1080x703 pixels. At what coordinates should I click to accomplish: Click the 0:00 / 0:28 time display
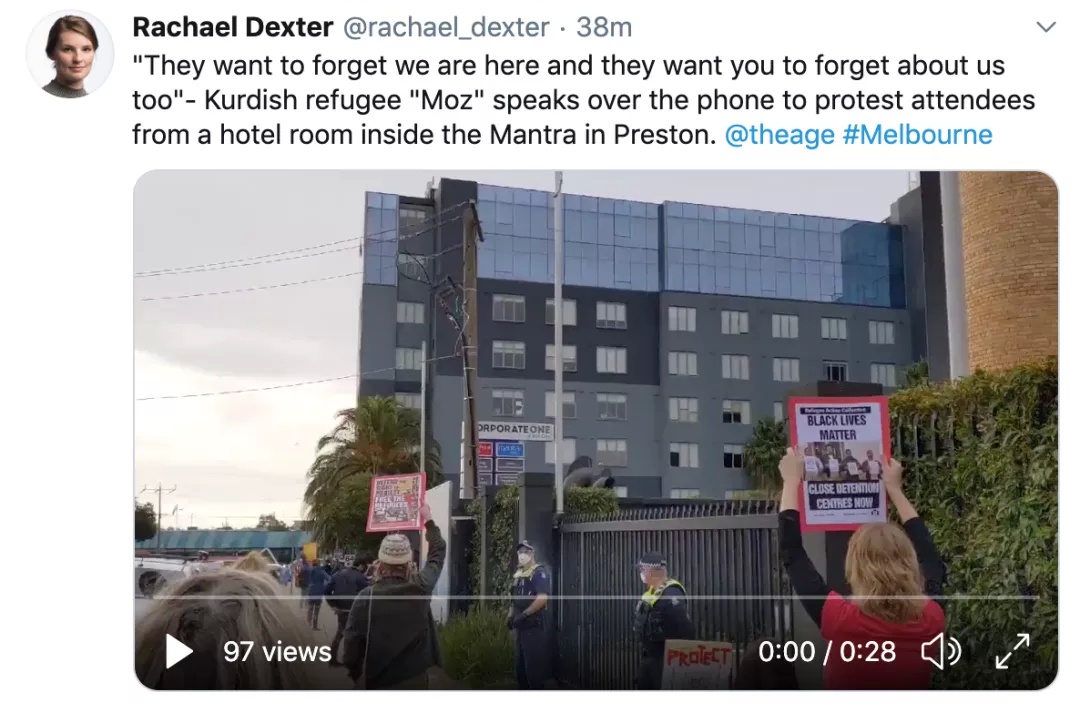(x=827, y=651)
